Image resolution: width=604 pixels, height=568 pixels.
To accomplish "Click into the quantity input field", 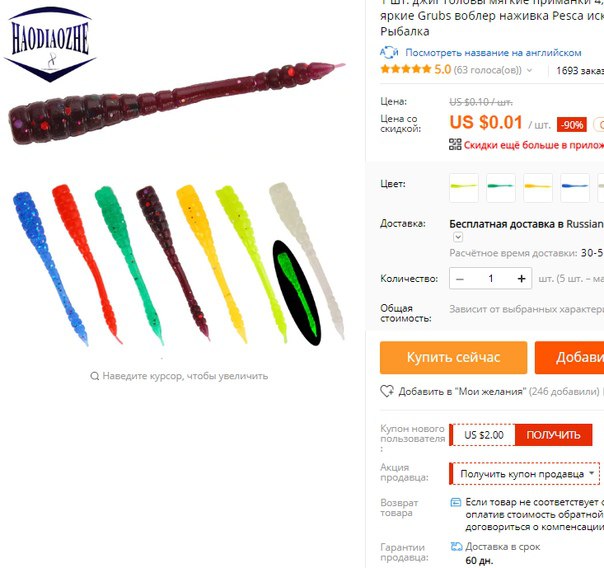I will (x=491, y=278).
